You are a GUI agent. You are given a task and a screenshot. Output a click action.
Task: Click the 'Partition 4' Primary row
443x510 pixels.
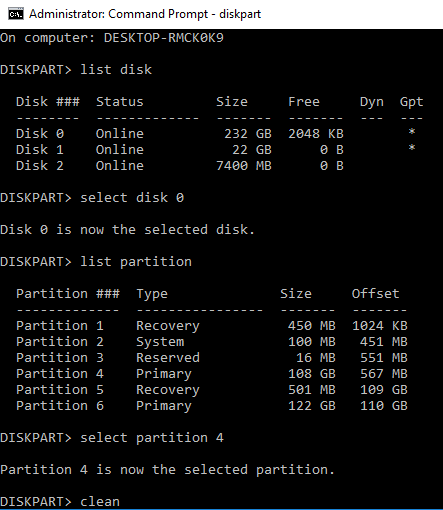[212, 374]
